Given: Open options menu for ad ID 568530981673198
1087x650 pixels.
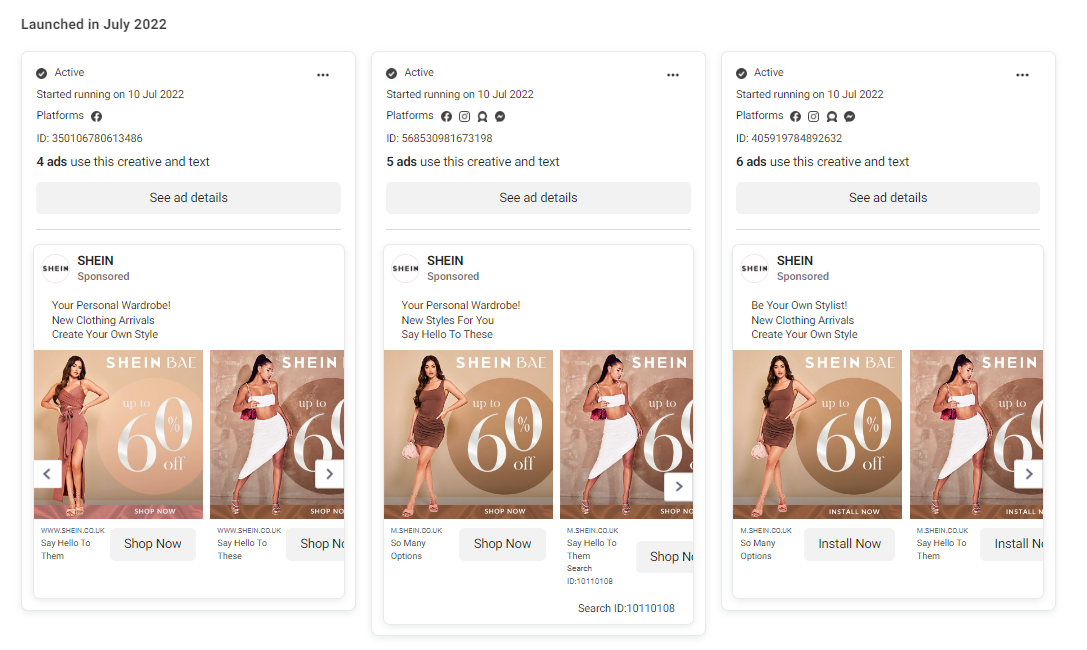Looking at the screenshot, I should [x=673, y=75].
